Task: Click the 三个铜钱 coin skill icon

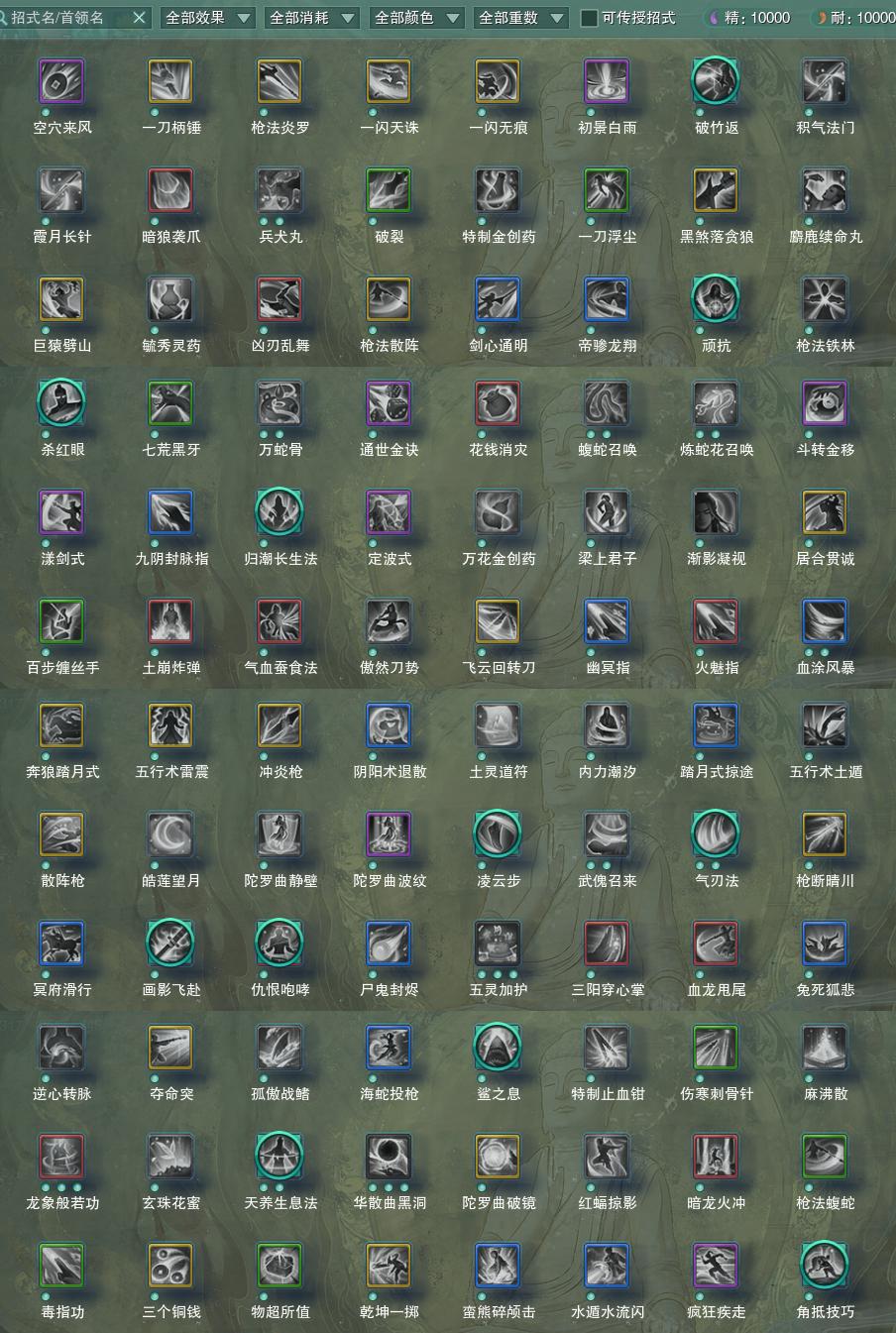Action: pyautogui.click(x=170, y=1267)
